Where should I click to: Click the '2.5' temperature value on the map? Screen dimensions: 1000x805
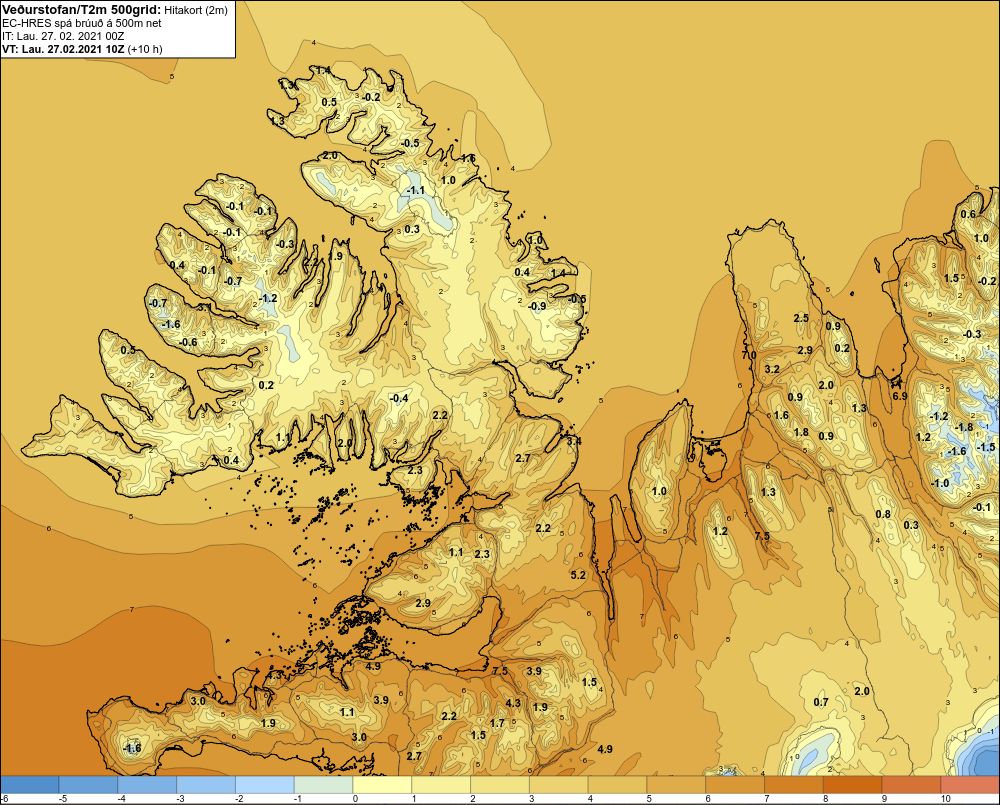[x=801, y=318]
